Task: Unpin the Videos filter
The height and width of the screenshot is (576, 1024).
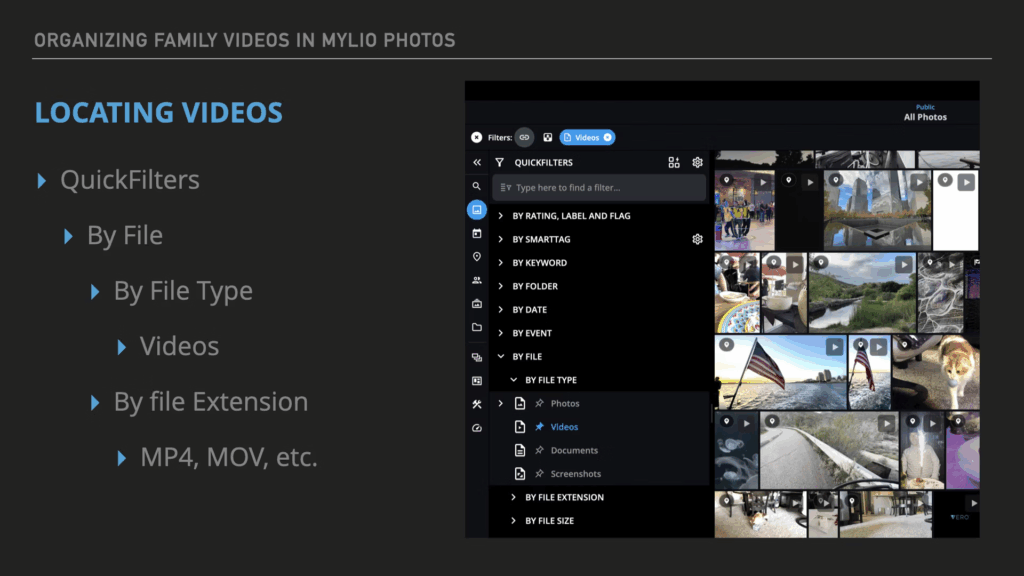Action: click(539, 427)
